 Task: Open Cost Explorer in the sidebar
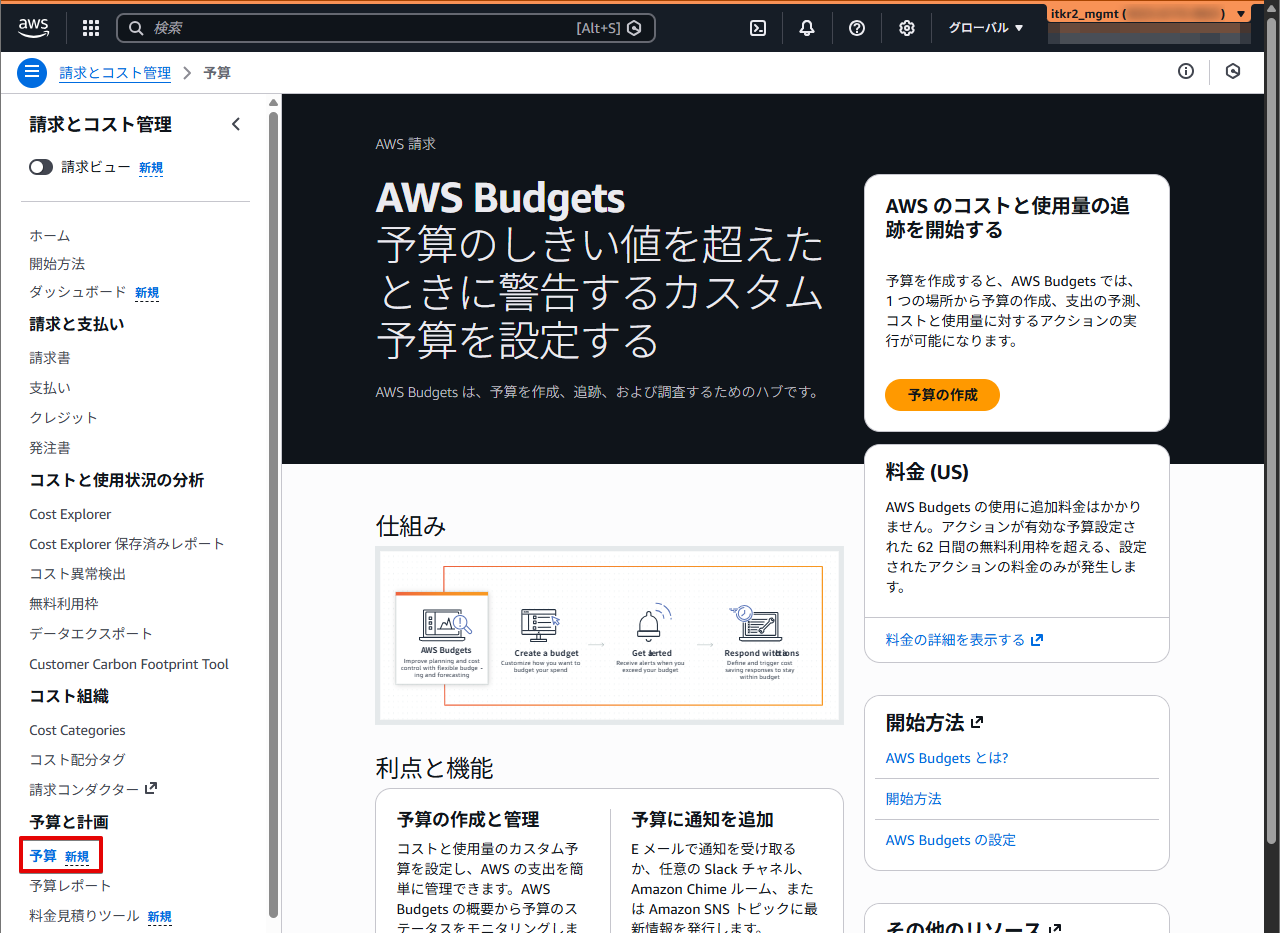tap(70, 514)
